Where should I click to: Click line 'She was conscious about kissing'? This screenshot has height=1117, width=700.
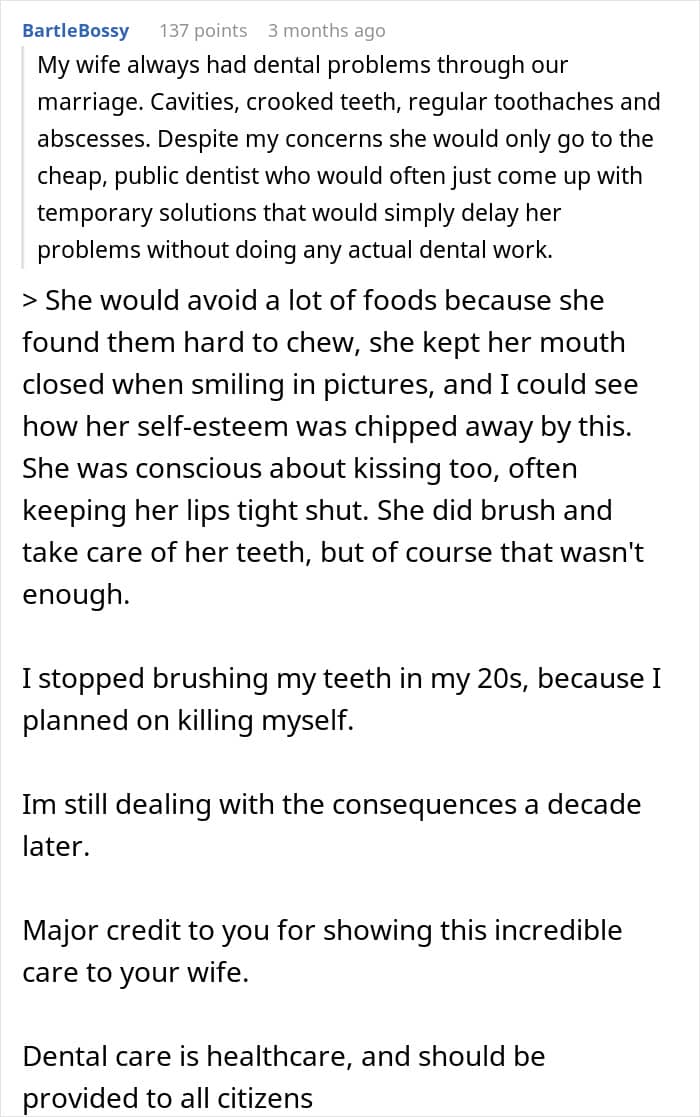300,469
